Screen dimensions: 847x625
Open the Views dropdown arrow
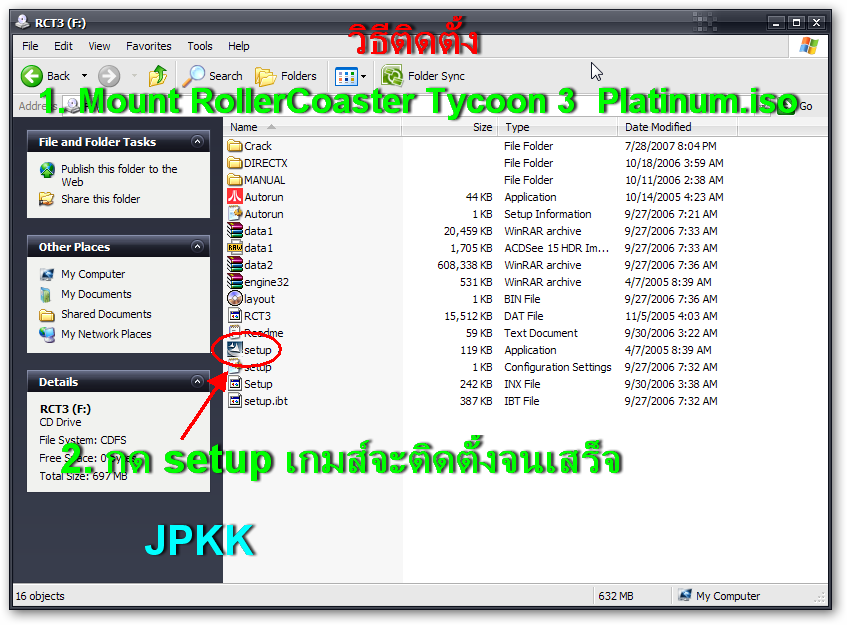pos(364,77)
